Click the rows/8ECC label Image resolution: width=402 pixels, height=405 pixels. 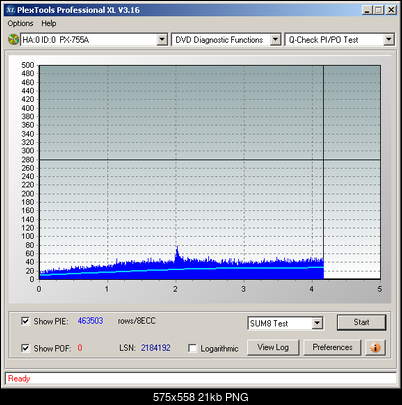[x=137, y=321]
